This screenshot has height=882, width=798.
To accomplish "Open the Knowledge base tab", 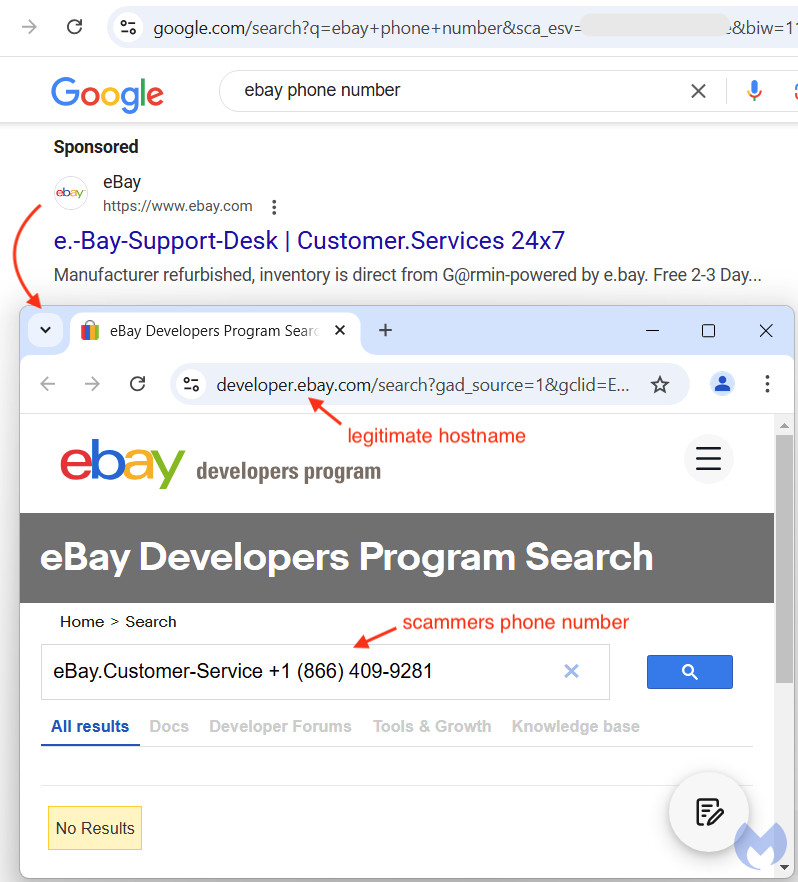I will tap(575, 726).
